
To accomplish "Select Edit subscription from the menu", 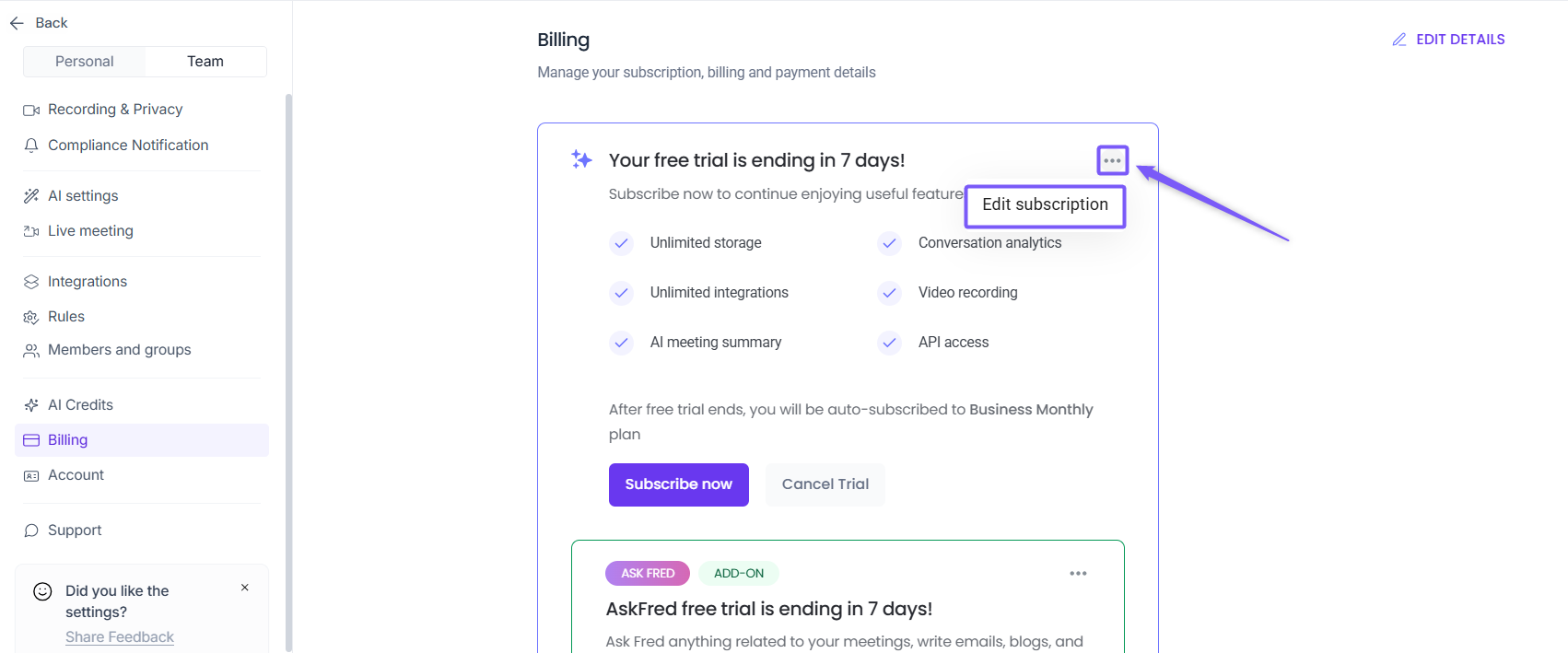I will point(1045,205).
